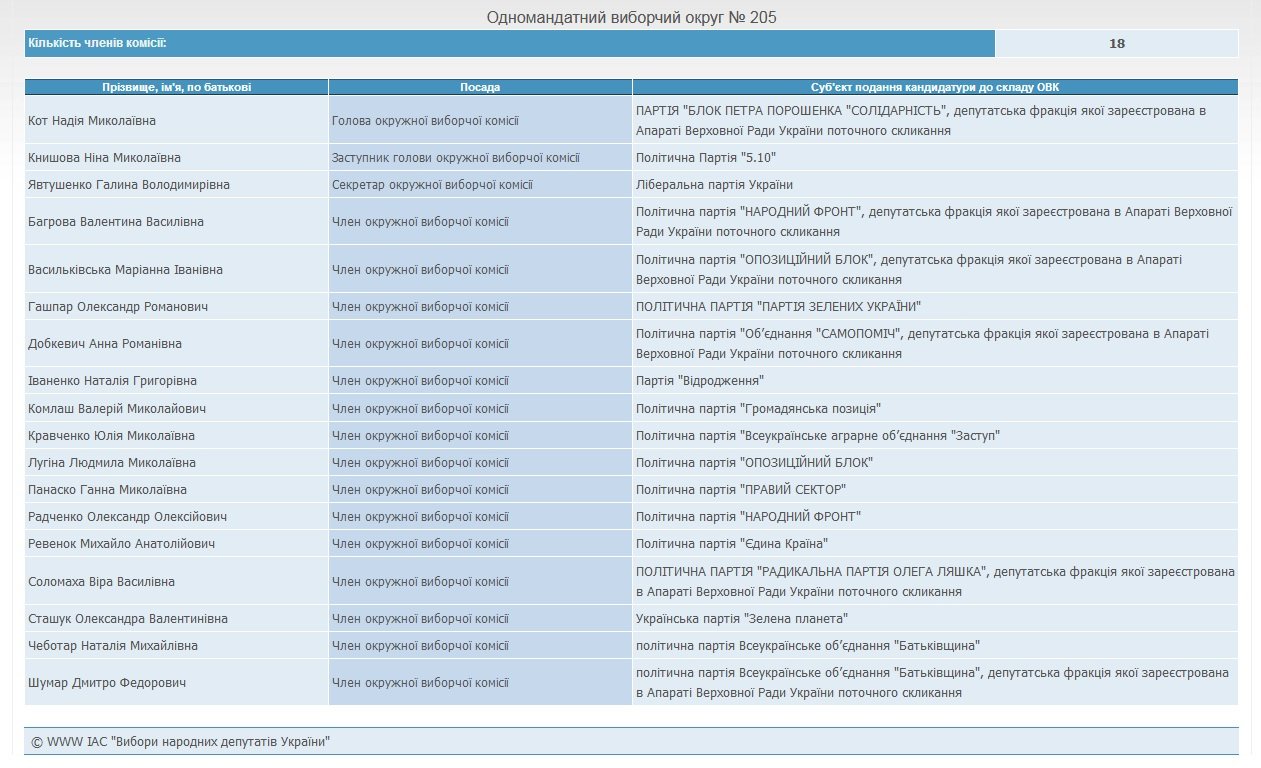This screenshot has width=1261, height=768.
Task: Click 'ПАРТІЯ ЗЕЛЕНИХ УКРАЇНИ' party cell
Action: [778, 306]
